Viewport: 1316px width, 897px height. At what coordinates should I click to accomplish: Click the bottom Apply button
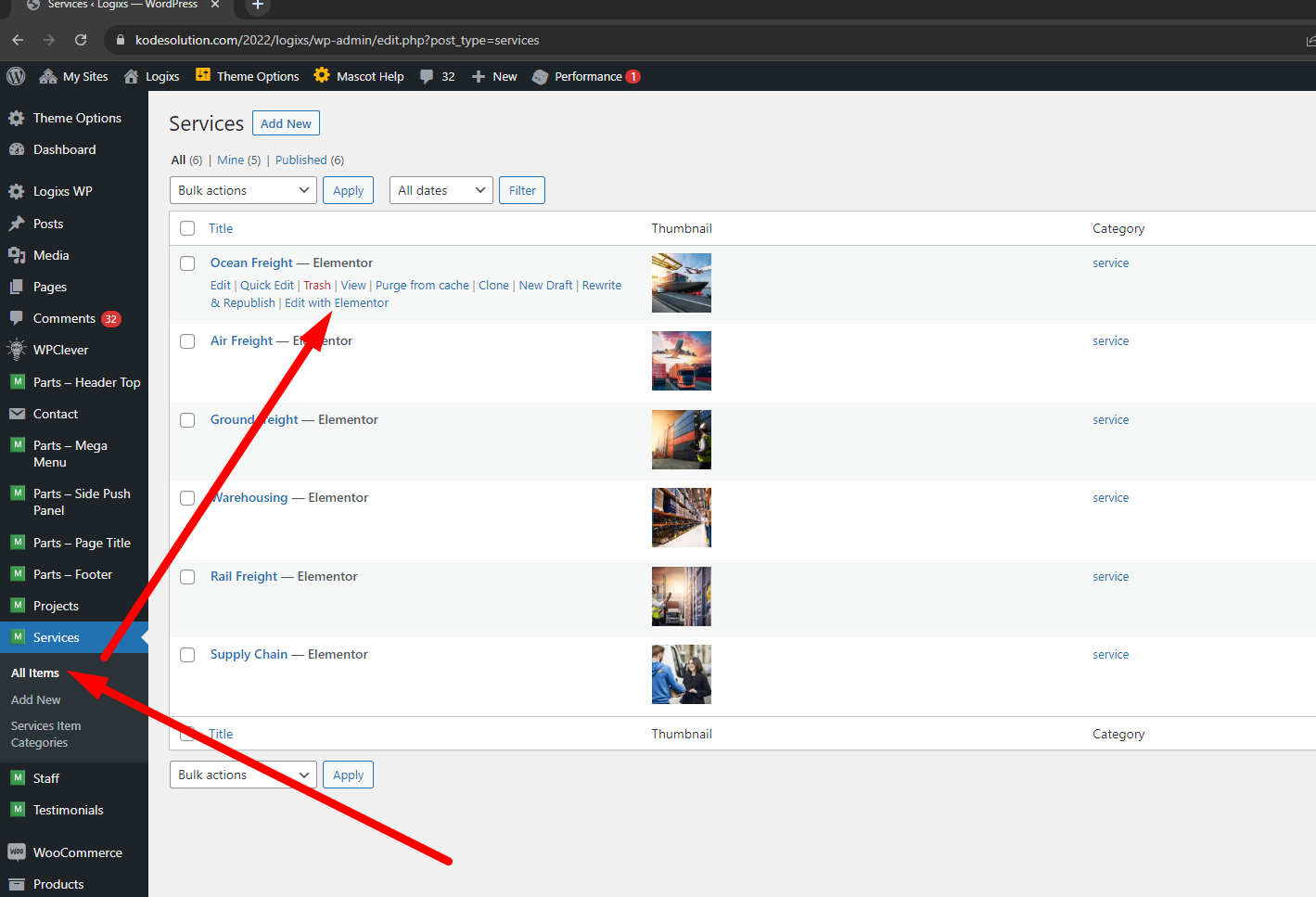[348, 775]
